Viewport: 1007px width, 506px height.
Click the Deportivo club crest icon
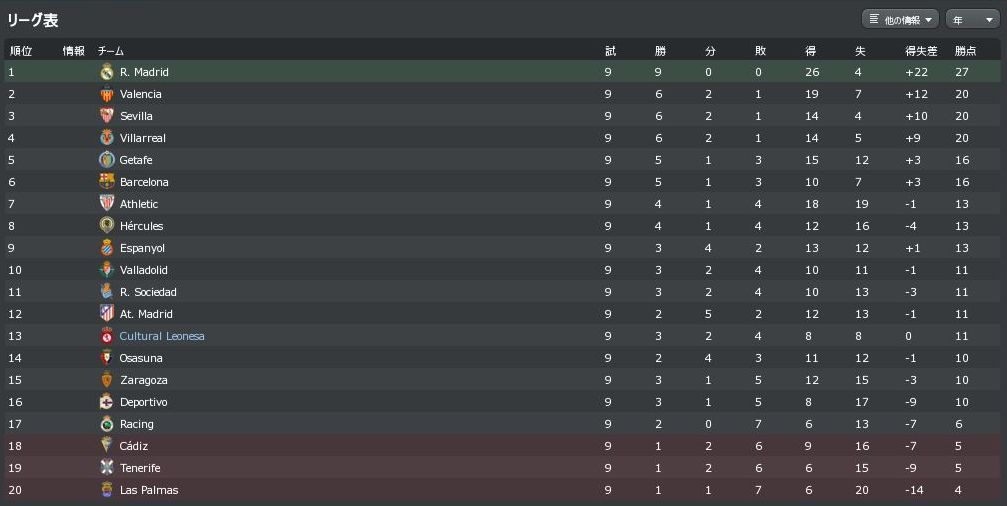click(x=107, y=402)
